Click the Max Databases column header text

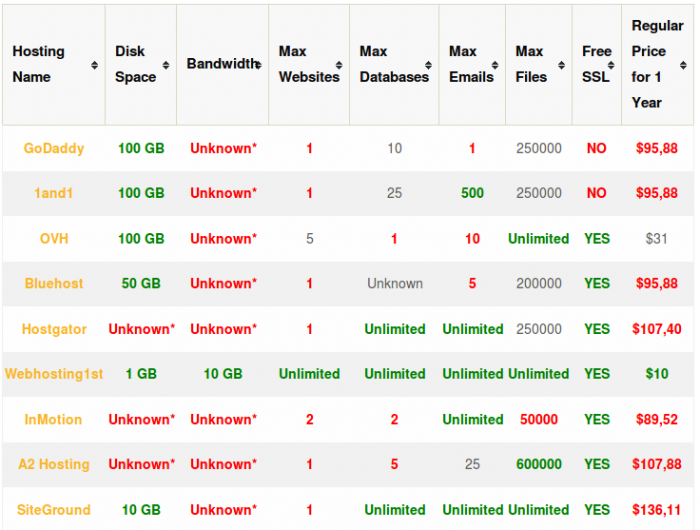394,64
